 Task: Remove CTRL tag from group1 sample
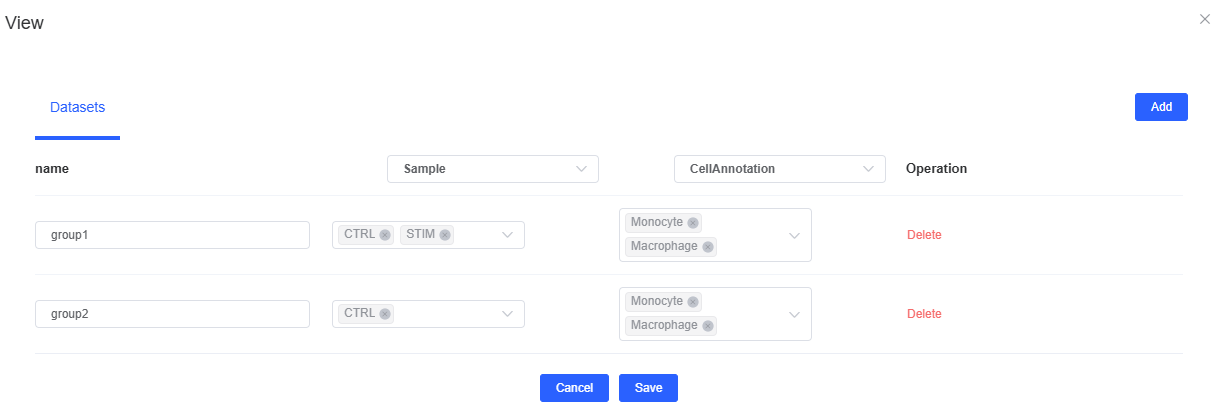[x=385, y=235]
